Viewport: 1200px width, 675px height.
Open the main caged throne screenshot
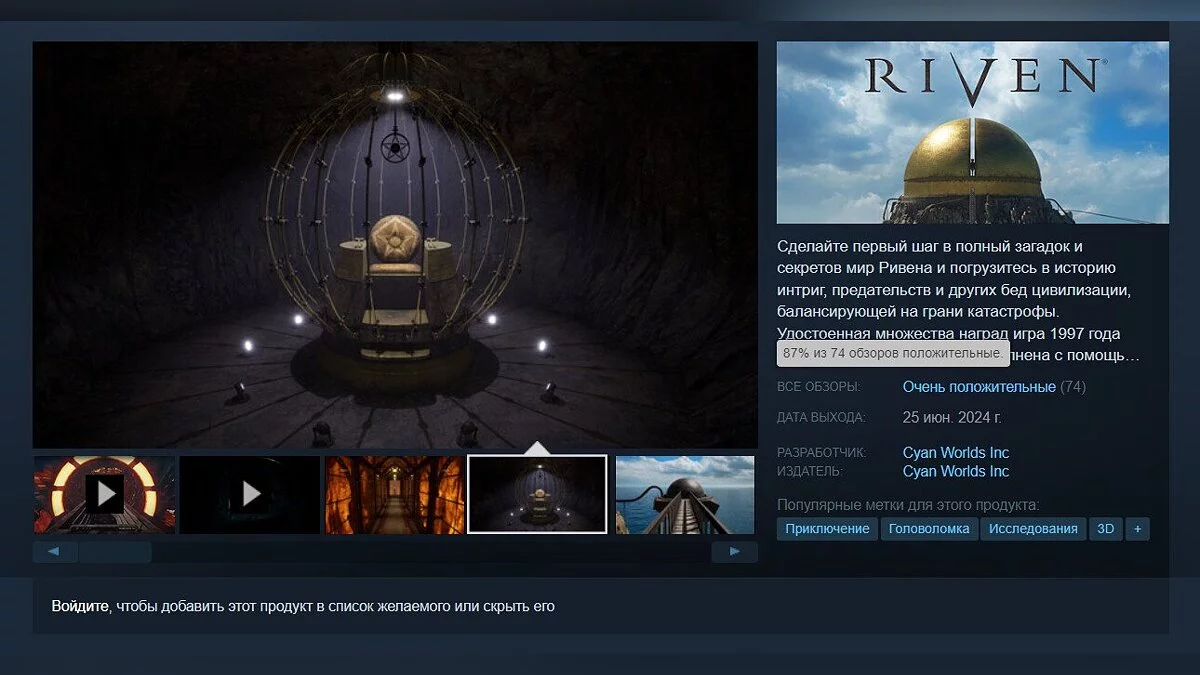click(395, 244)
